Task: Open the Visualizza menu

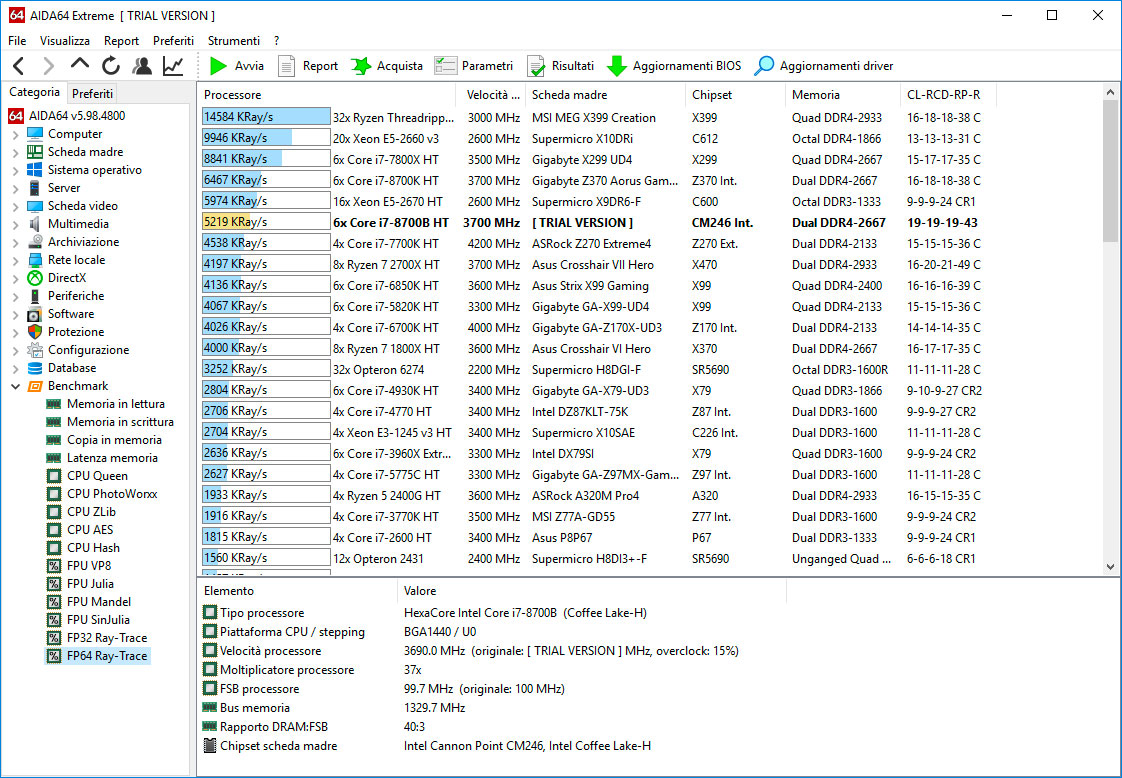Action: pos(65,41)
